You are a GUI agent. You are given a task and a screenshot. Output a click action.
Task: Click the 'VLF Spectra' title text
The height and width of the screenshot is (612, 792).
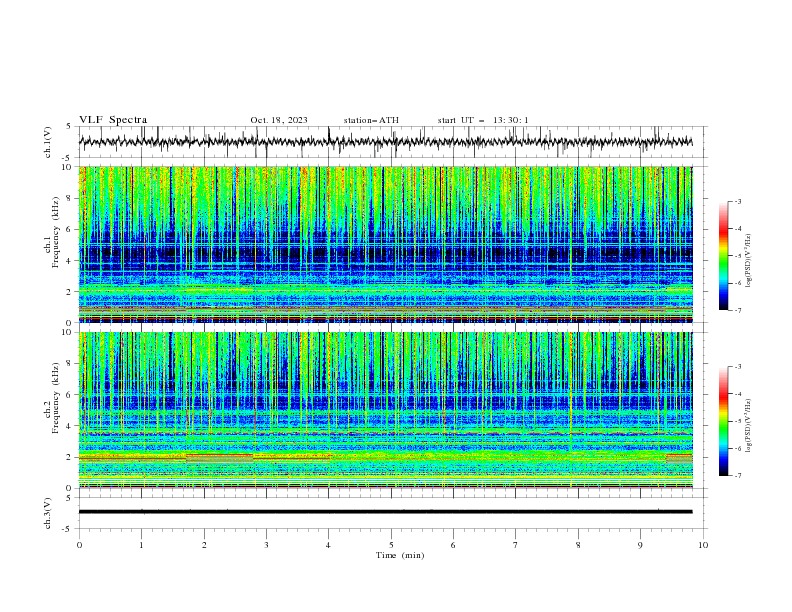coord(113,120)
